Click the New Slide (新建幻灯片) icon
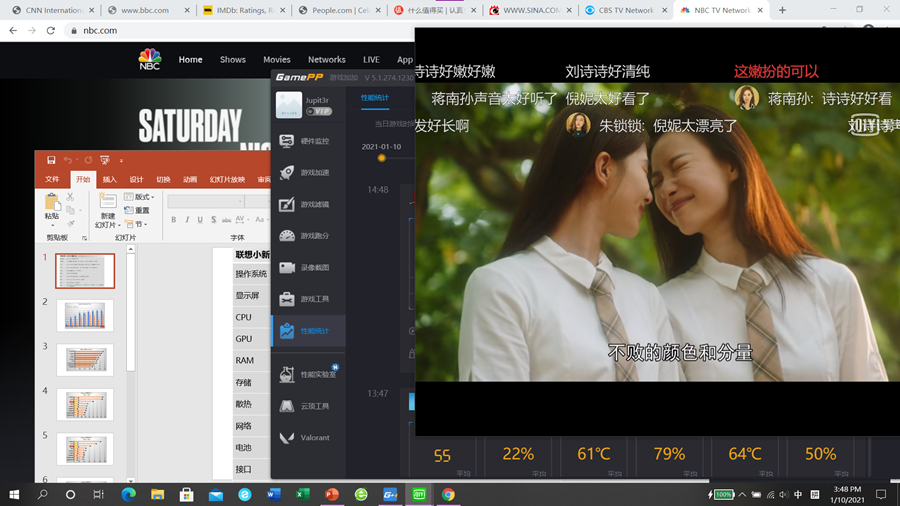Viewport: 900px width, 506px height. [107, 201]
